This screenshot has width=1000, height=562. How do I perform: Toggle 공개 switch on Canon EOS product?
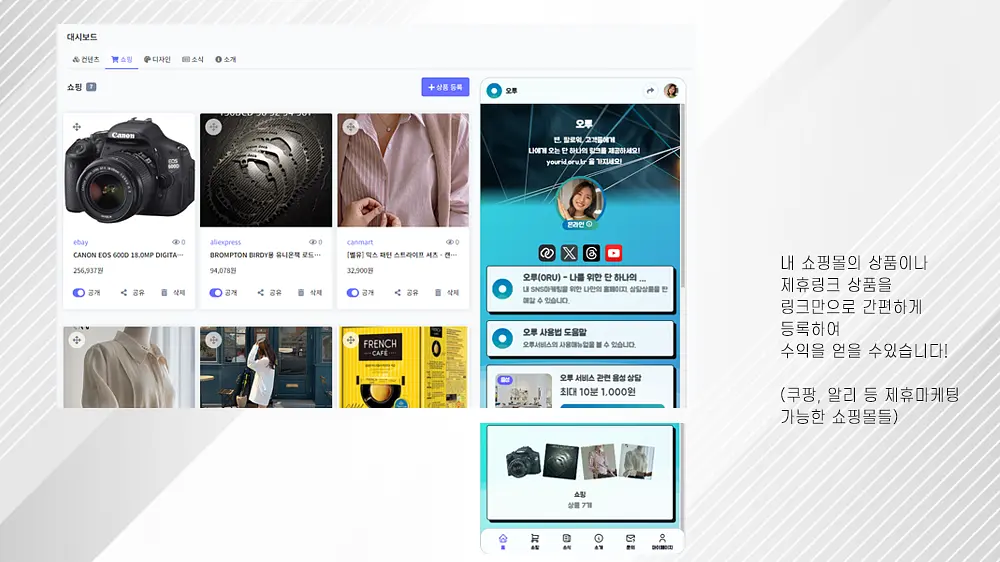pyautogui.click(x=78, y=293)
